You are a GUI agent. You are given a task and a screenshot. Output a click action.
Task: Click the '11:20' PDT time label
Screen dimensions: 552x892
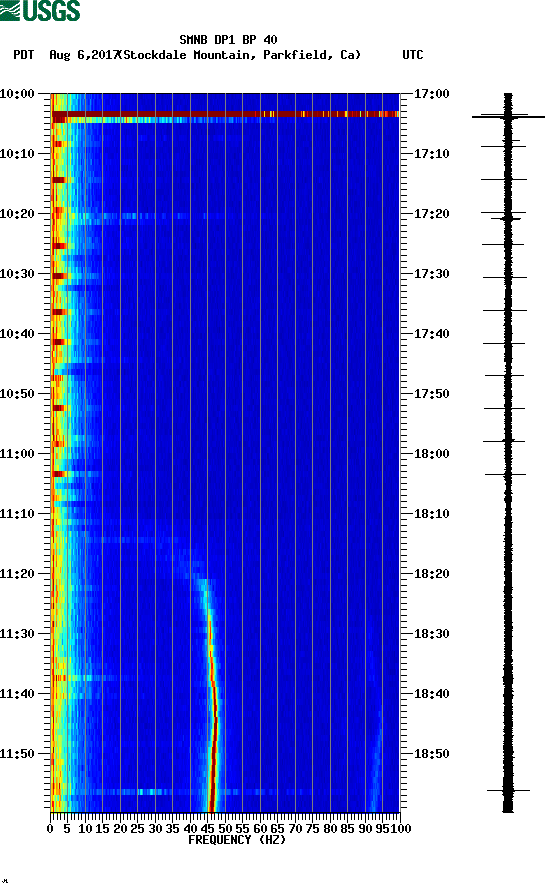[x=17, y=574]
